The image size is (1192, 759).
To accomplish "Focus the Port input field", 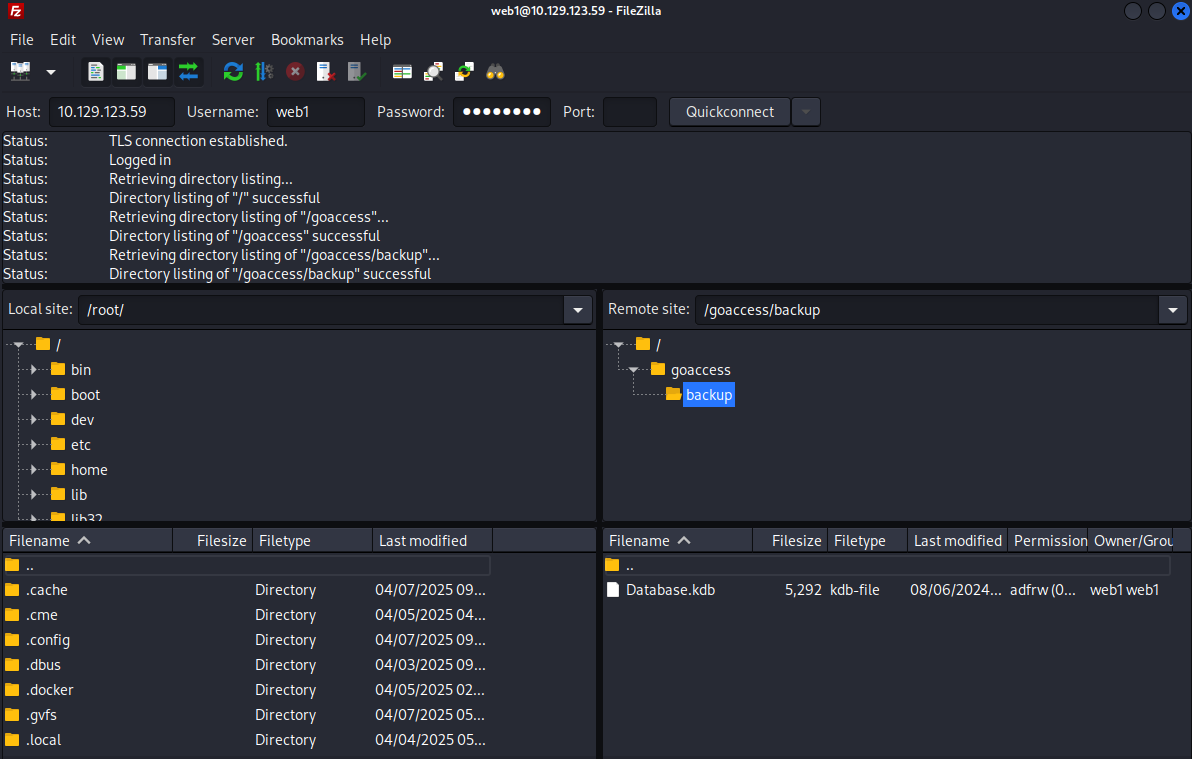I will point(629,112).
